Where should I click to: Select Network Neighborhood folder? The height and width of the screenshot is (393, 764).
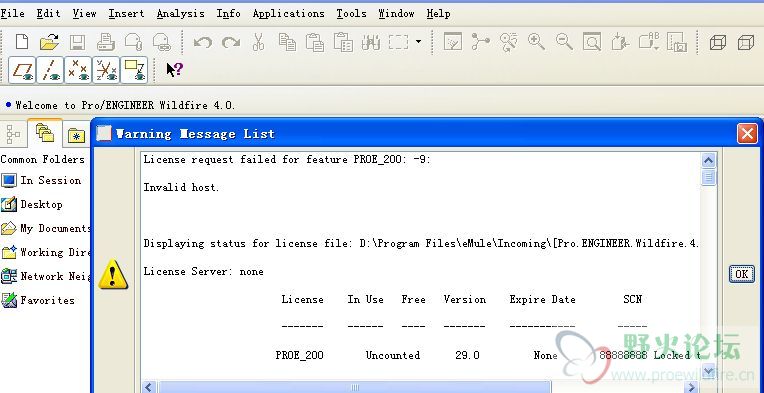[x=46, y=276]
